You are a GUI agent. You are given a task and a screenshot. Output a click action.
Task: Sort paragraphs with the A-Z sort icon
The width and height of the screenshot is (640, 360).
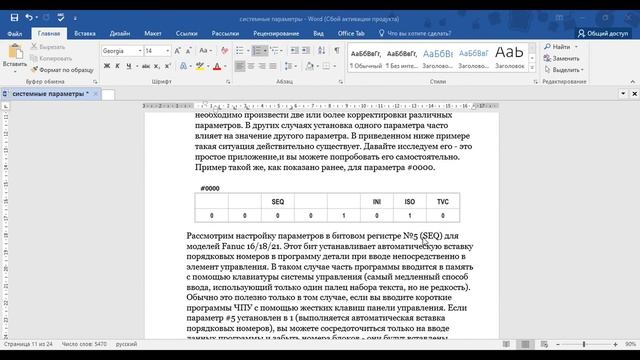(x=322, y=51)
